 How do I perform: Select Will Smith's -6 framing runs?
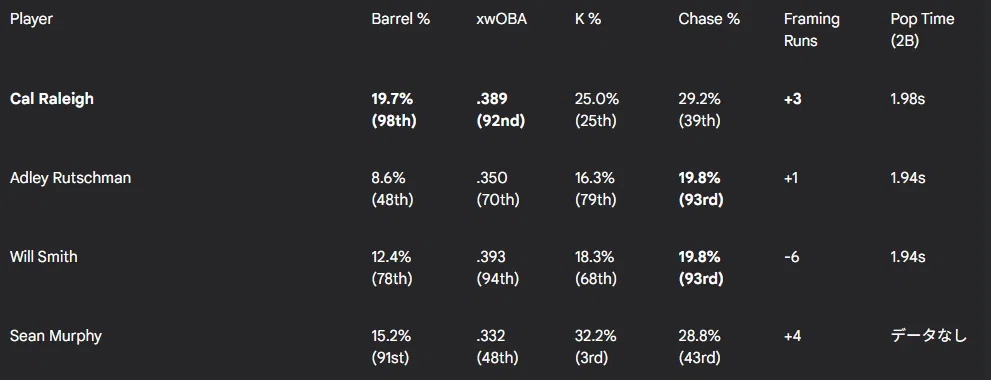(791, 257)
